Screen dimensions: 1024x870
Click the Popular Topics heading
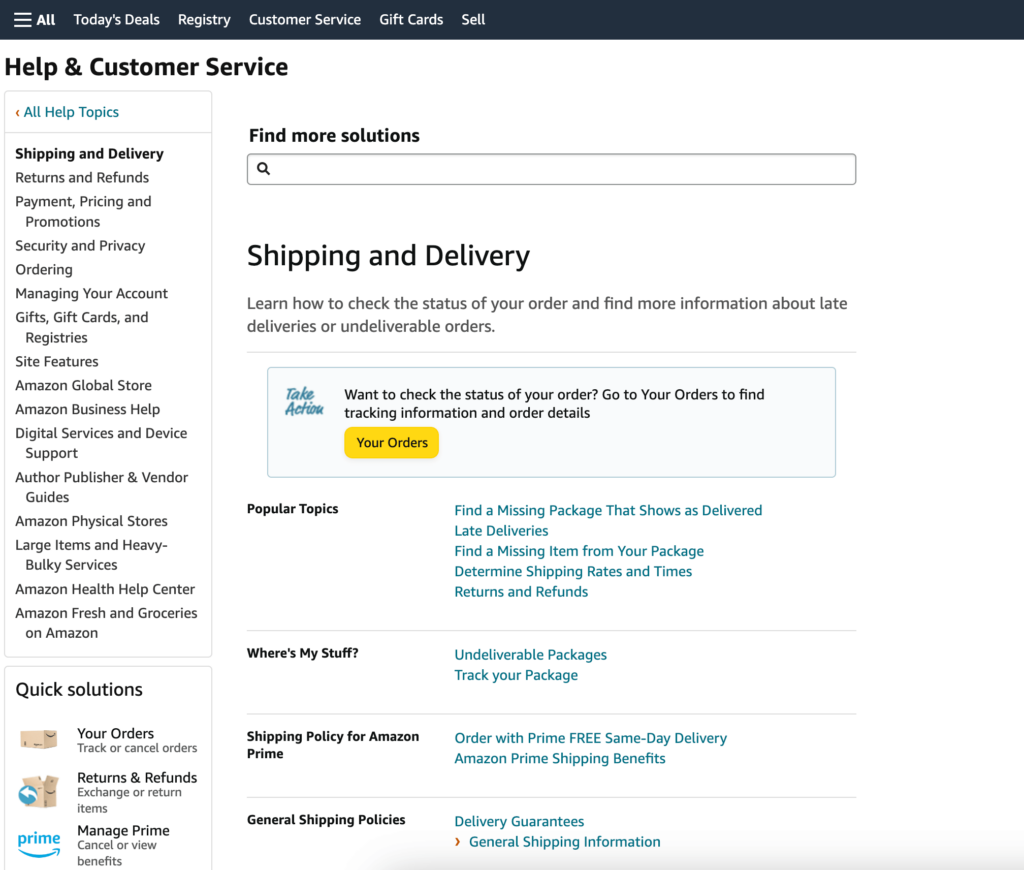[293, 509]
